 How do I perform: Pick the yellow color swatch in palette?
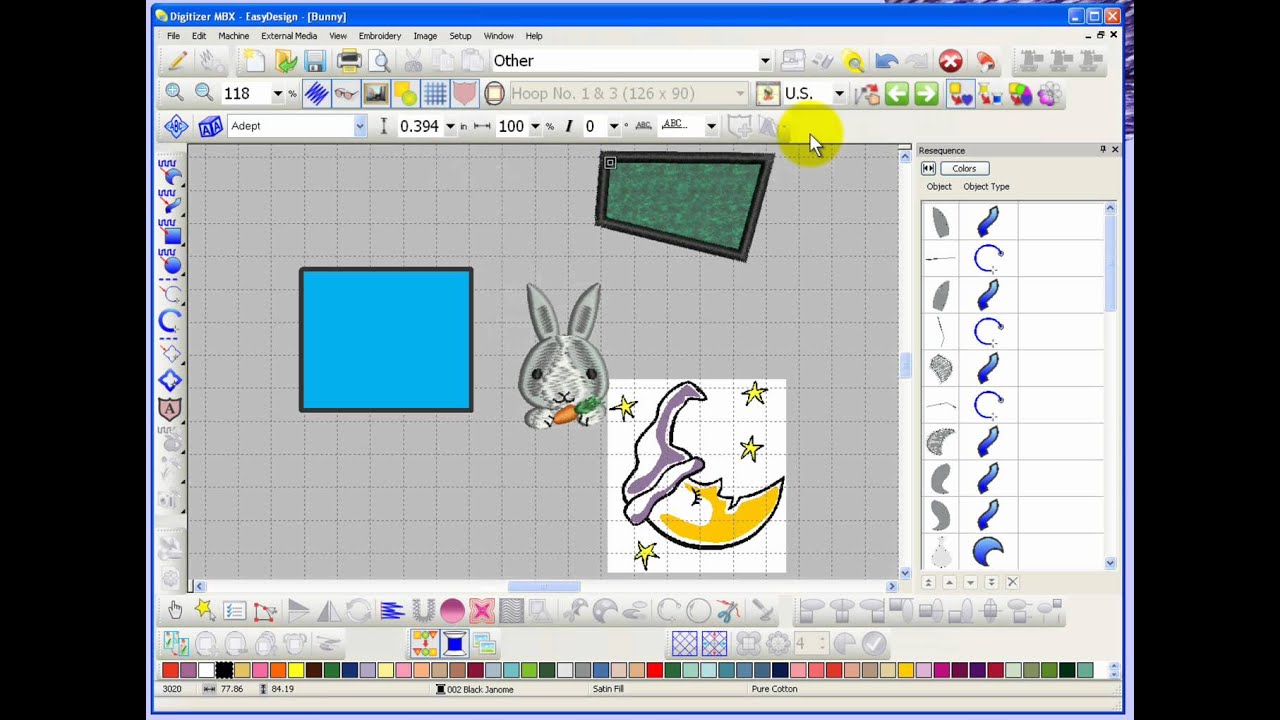pyautogui.click(x=296, y=670)
